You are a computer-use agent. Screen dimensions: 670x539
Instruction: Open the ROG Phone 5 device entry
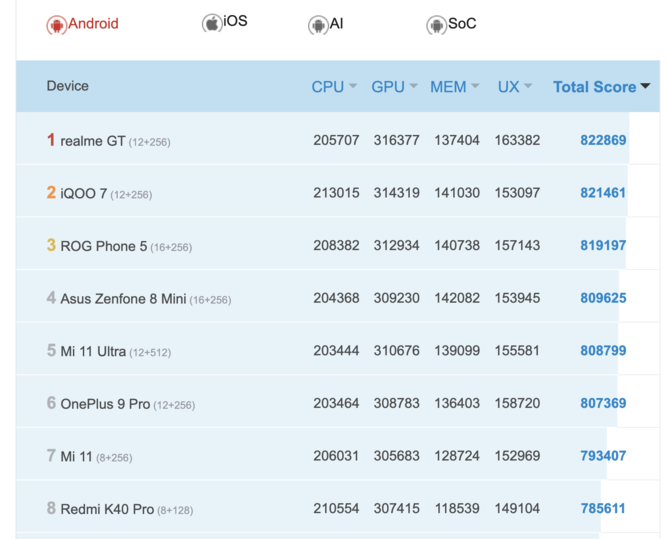click(x=103, y=246)
